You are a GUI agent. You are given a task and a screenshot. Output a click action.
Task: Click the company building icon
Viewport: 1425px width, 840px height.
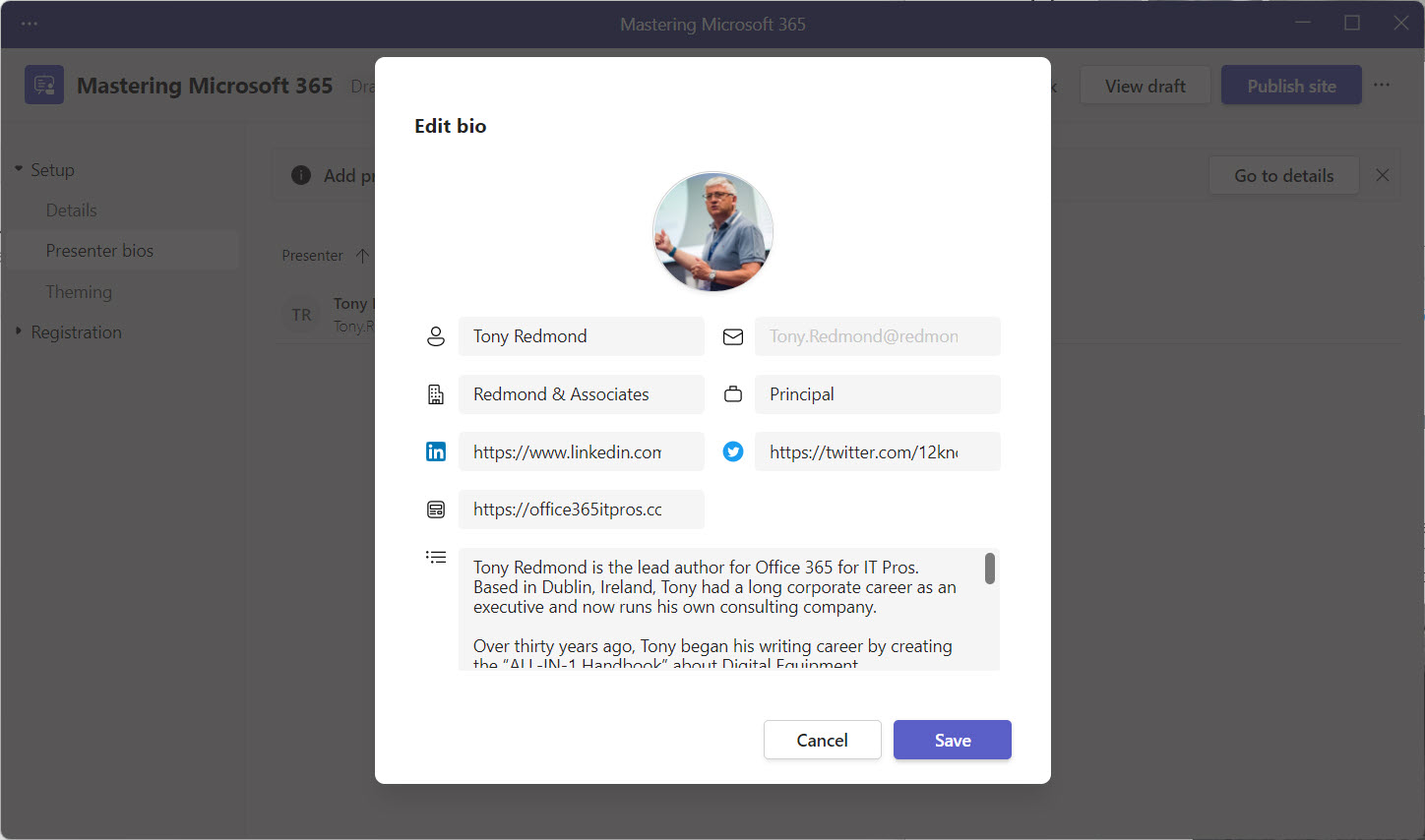pyautogui.click(x=436, y=393)
